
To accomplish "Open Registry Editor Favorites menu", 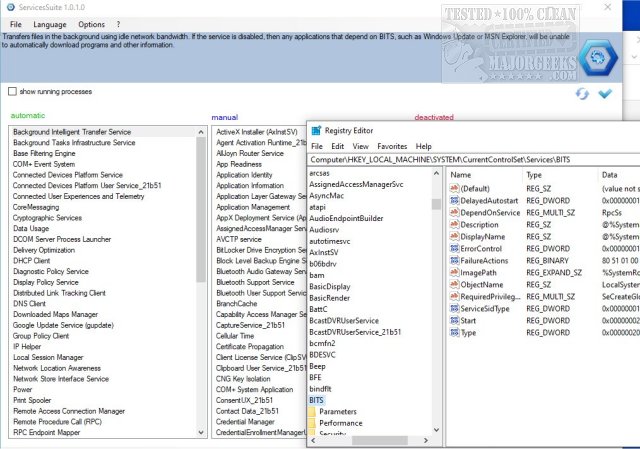I will (x=392, y=146).
